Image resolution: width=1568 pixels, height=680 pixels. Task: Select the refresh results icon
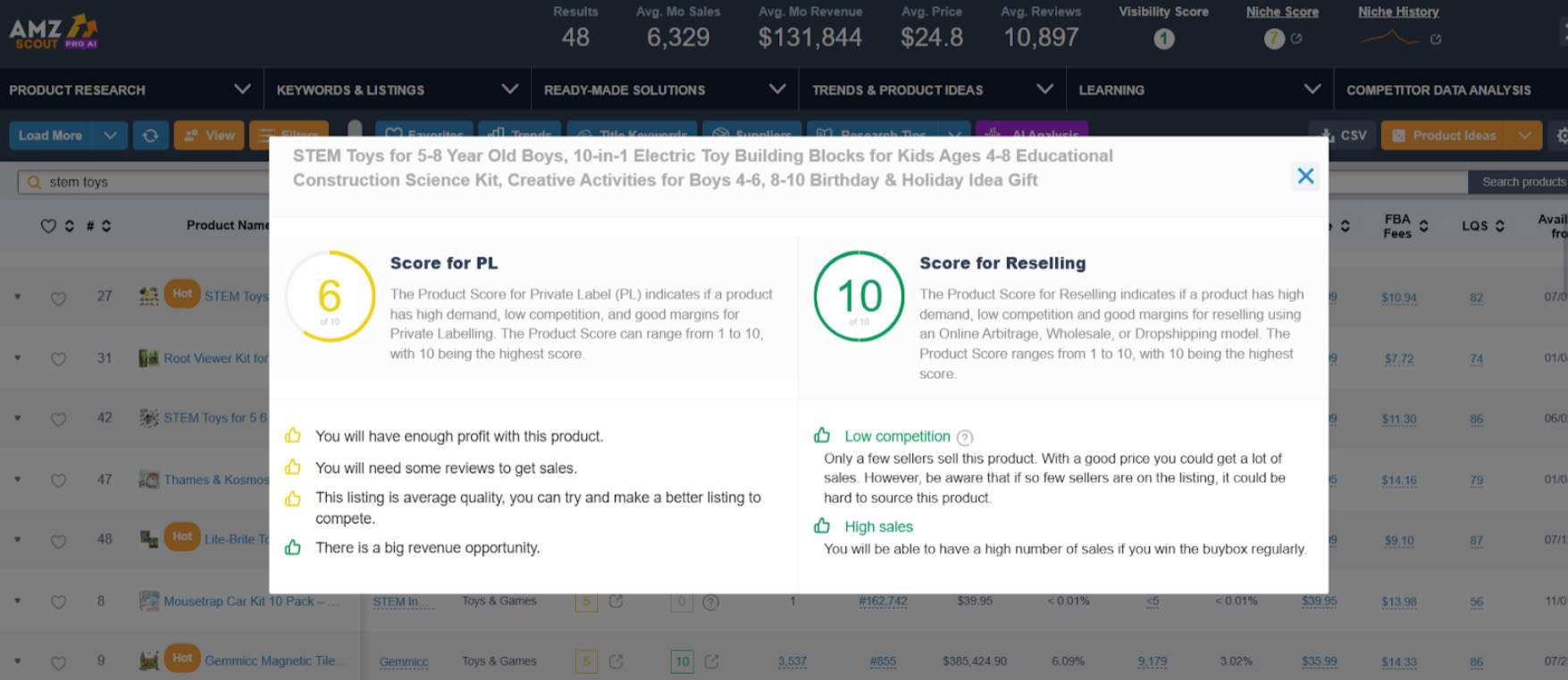150,135
